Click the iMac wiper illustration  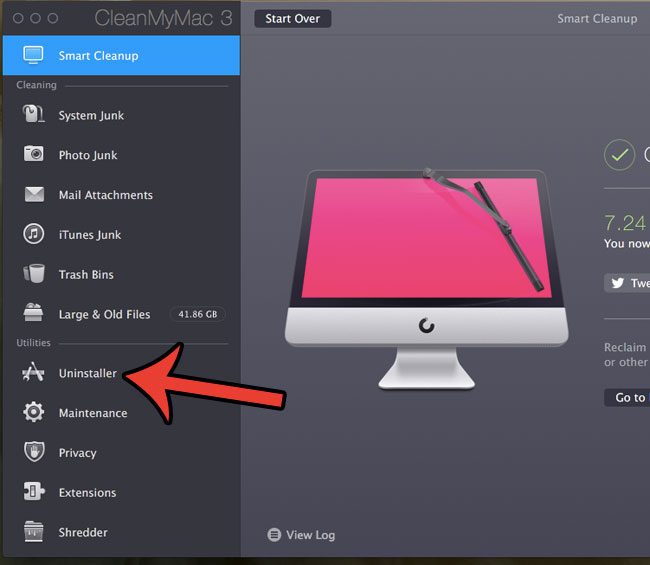(427, 279)
